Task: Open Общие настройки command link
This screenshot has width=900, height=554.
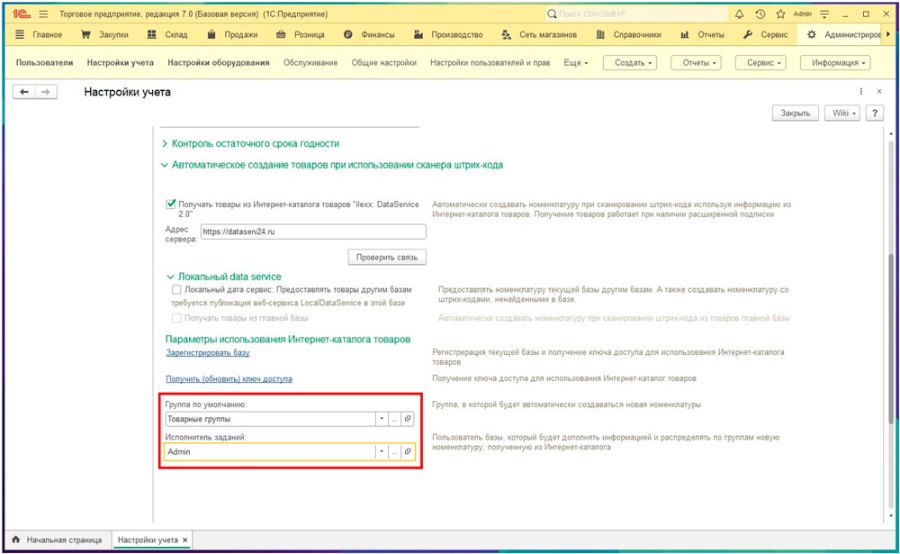Action: point(384,63)
